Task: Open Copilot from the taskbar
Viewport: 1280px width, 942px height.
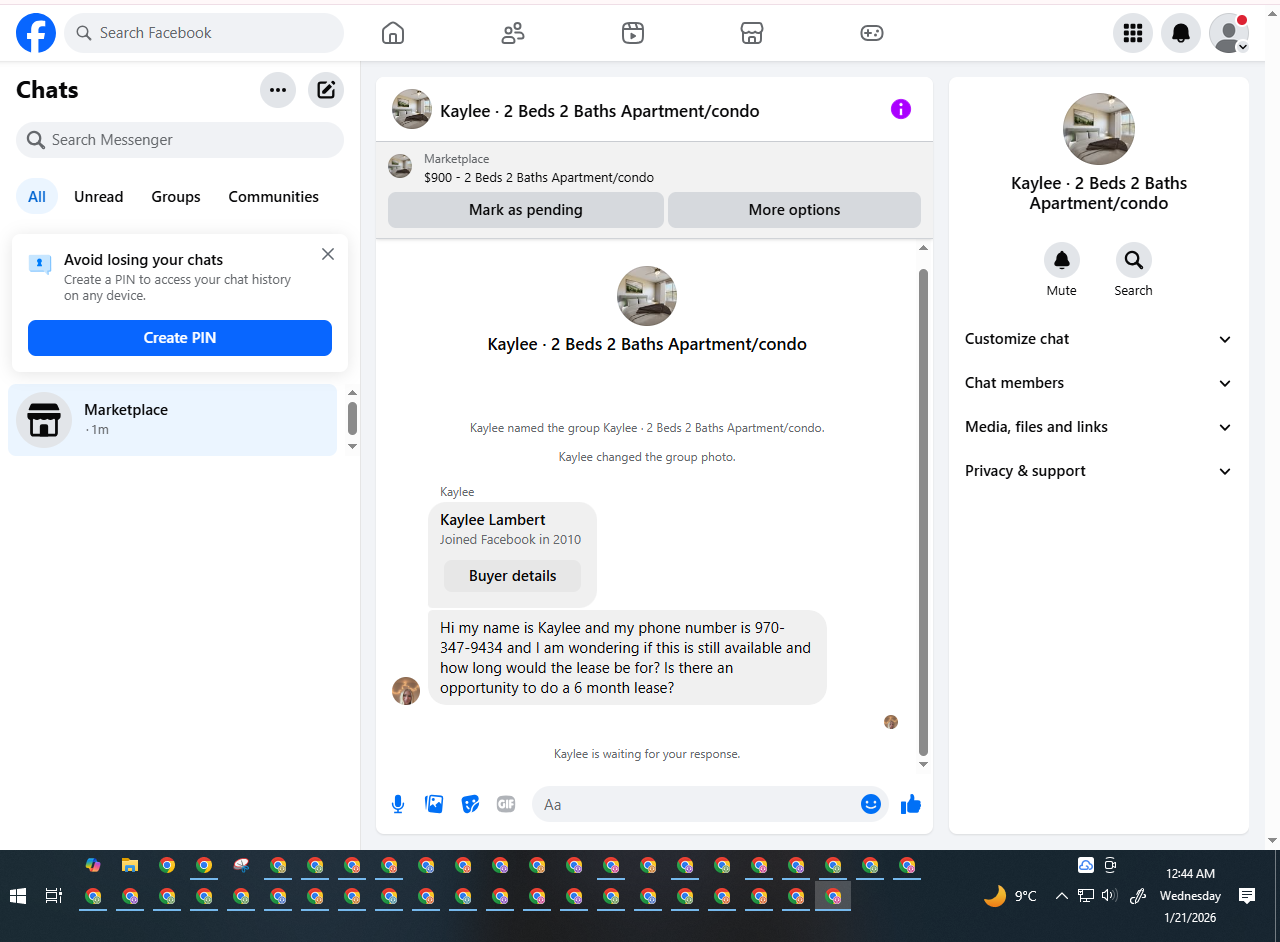Action: point(93,865)
